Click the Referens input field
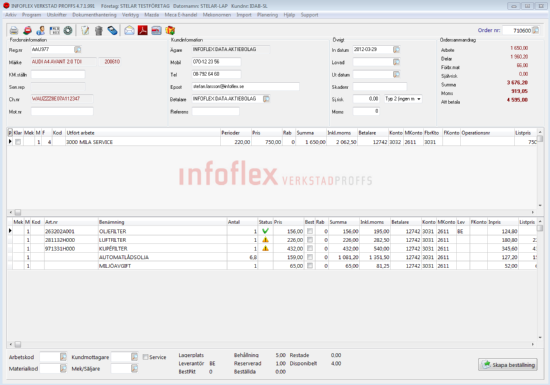The width and height of the screenshot is (550, 385). (215, 112)
